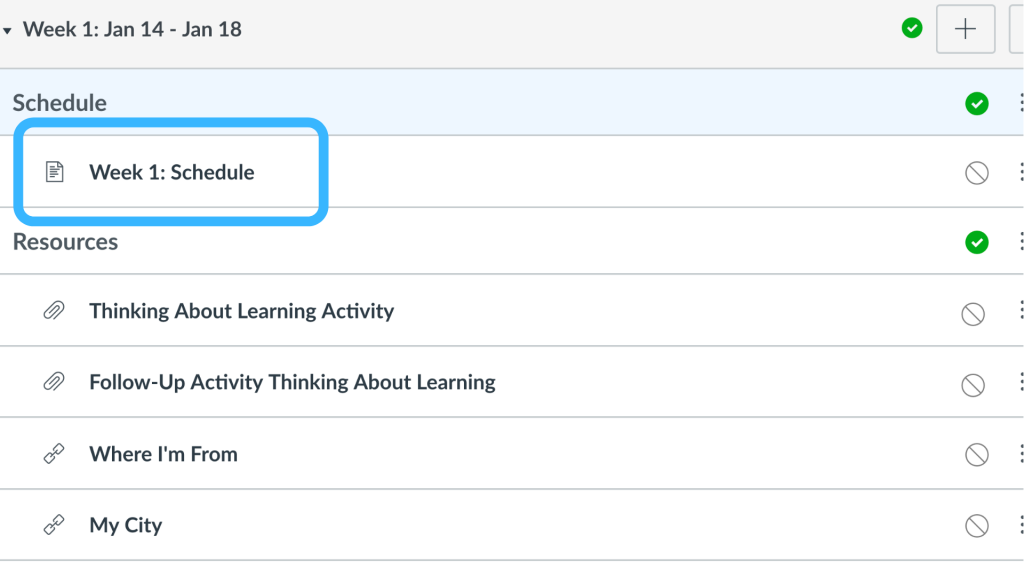Click the plus button to add module item
The height and width of the screenshot is (576, 1024).
pyautogui.click(x=965, y=29)
